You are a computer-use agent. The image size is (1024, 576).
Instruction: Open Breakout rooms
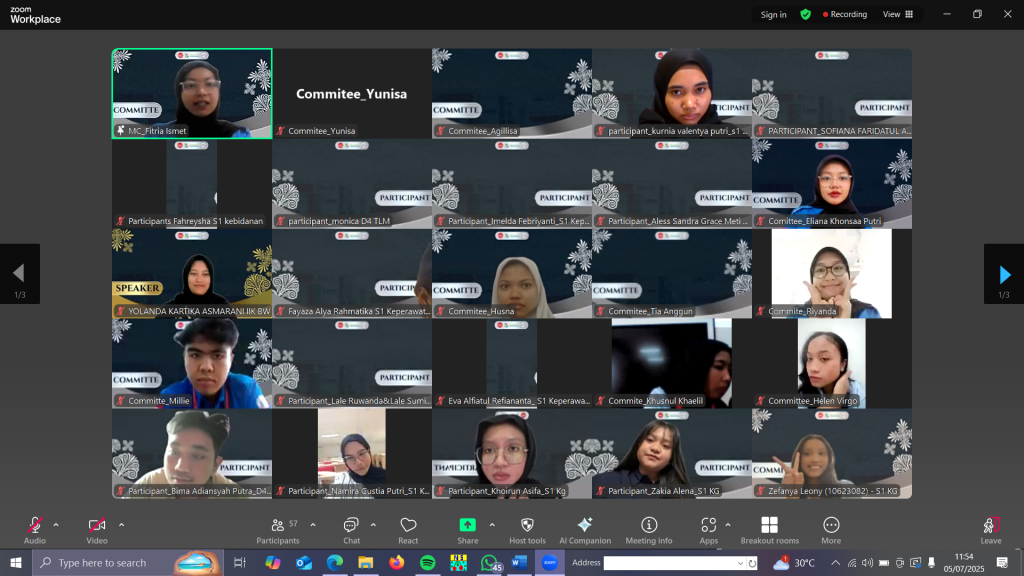[769, 529]
